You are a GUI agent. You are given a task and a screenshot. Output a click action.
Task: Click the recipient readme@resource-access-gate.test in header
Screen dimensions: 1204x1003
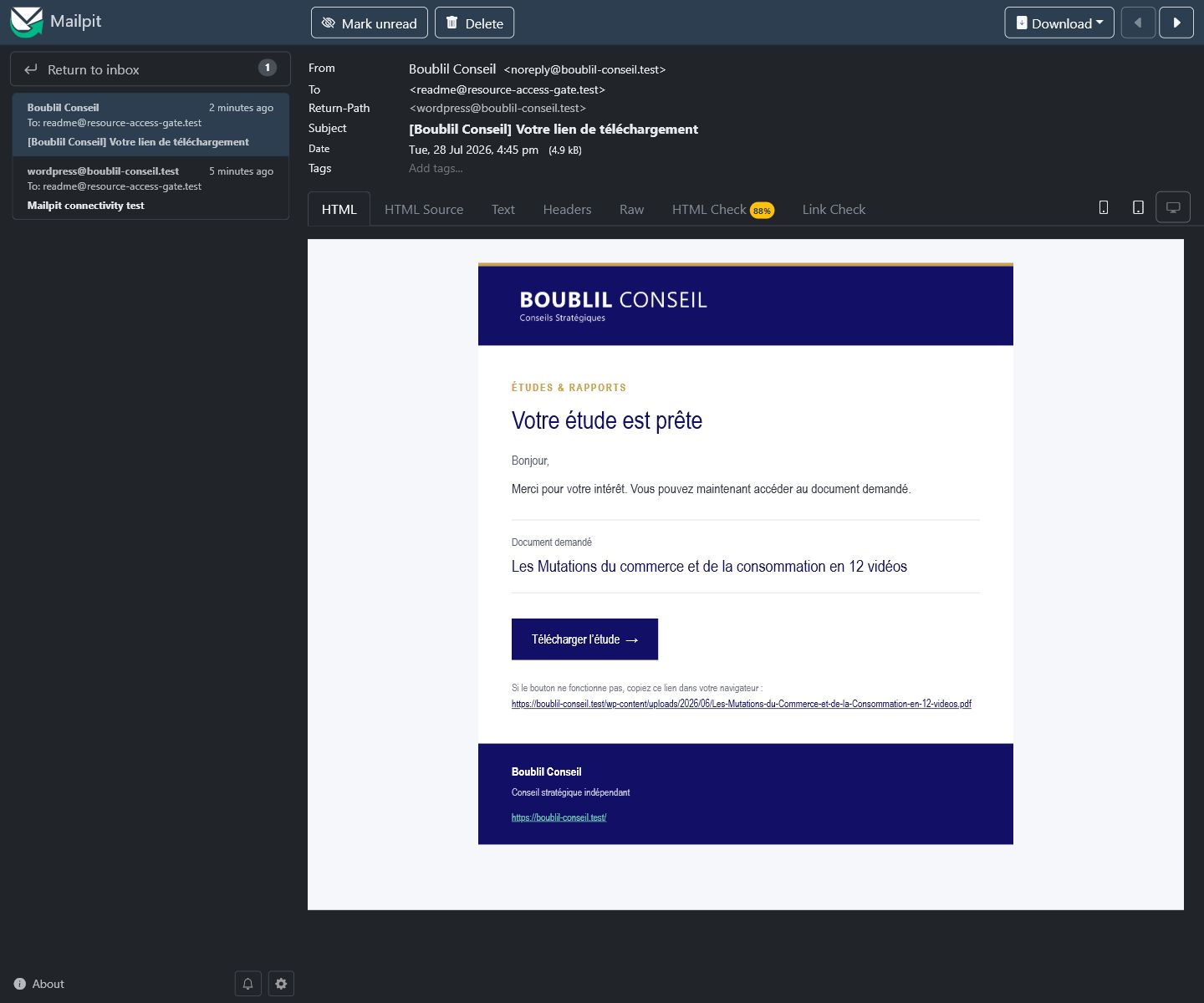[507, 89]
